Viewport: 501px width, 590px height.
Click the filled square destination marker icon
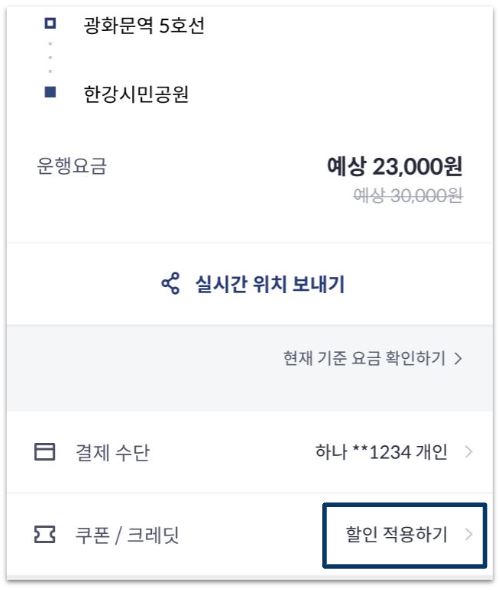pyautogui.click(x=50, y=92)
